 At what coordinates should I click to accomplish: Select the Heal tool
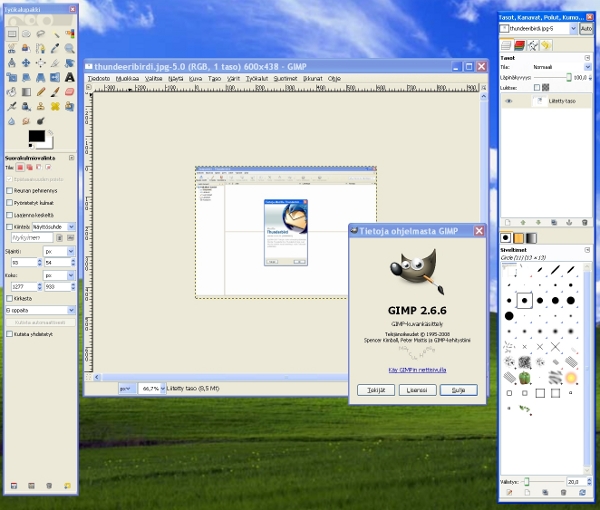coord(55,106)
